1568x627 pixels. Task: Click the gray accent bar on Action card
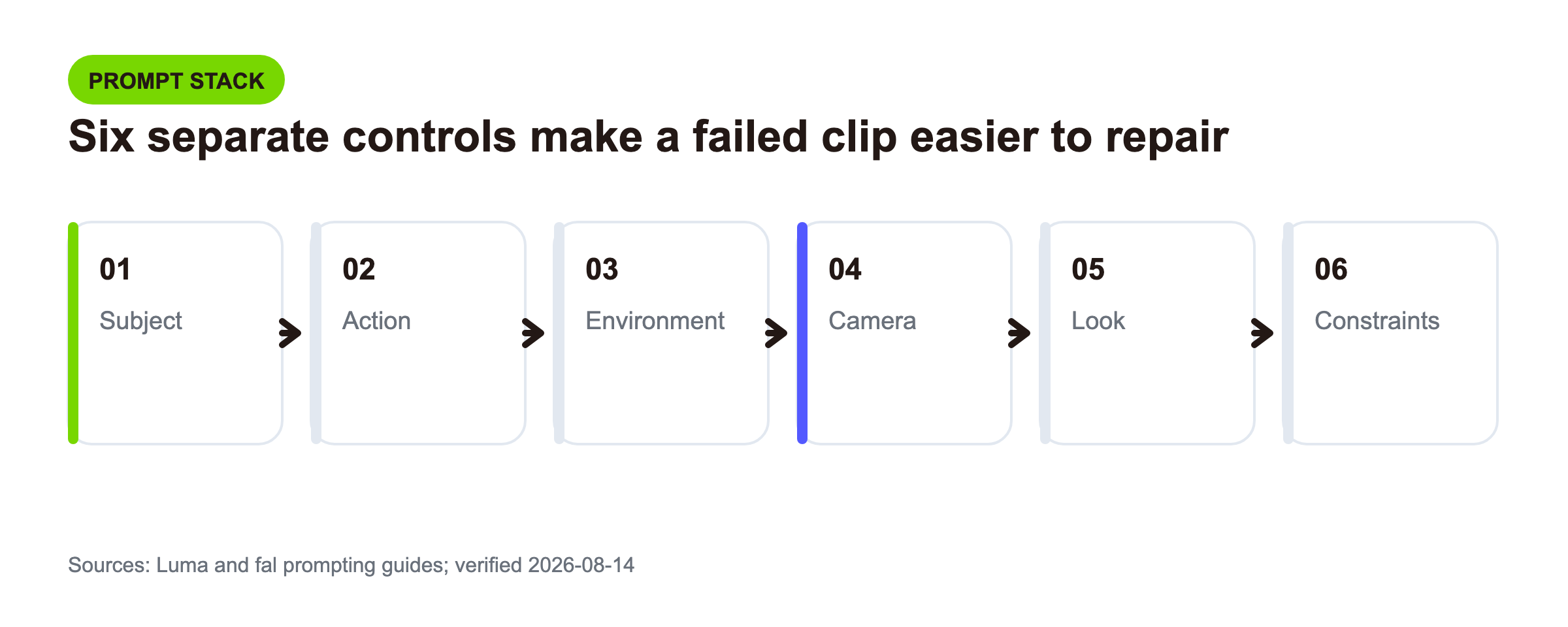tap(316, 333)
